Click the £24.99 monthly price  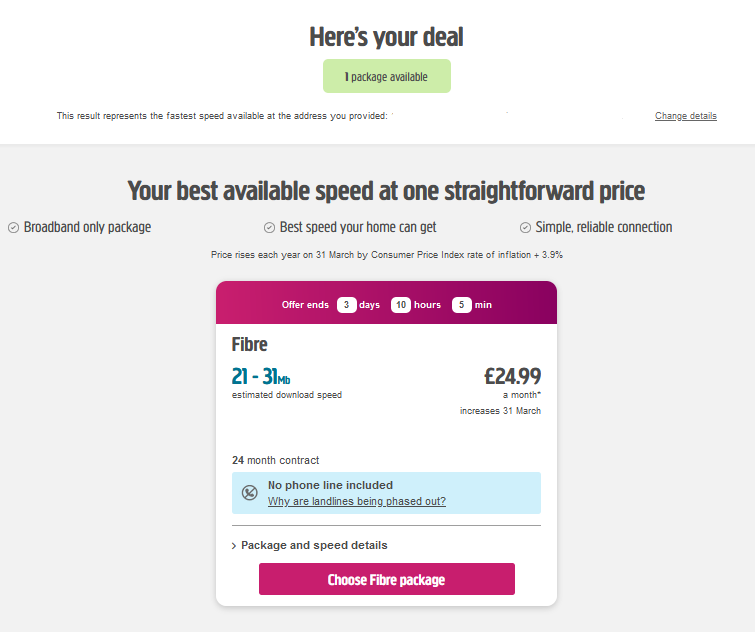512,376
